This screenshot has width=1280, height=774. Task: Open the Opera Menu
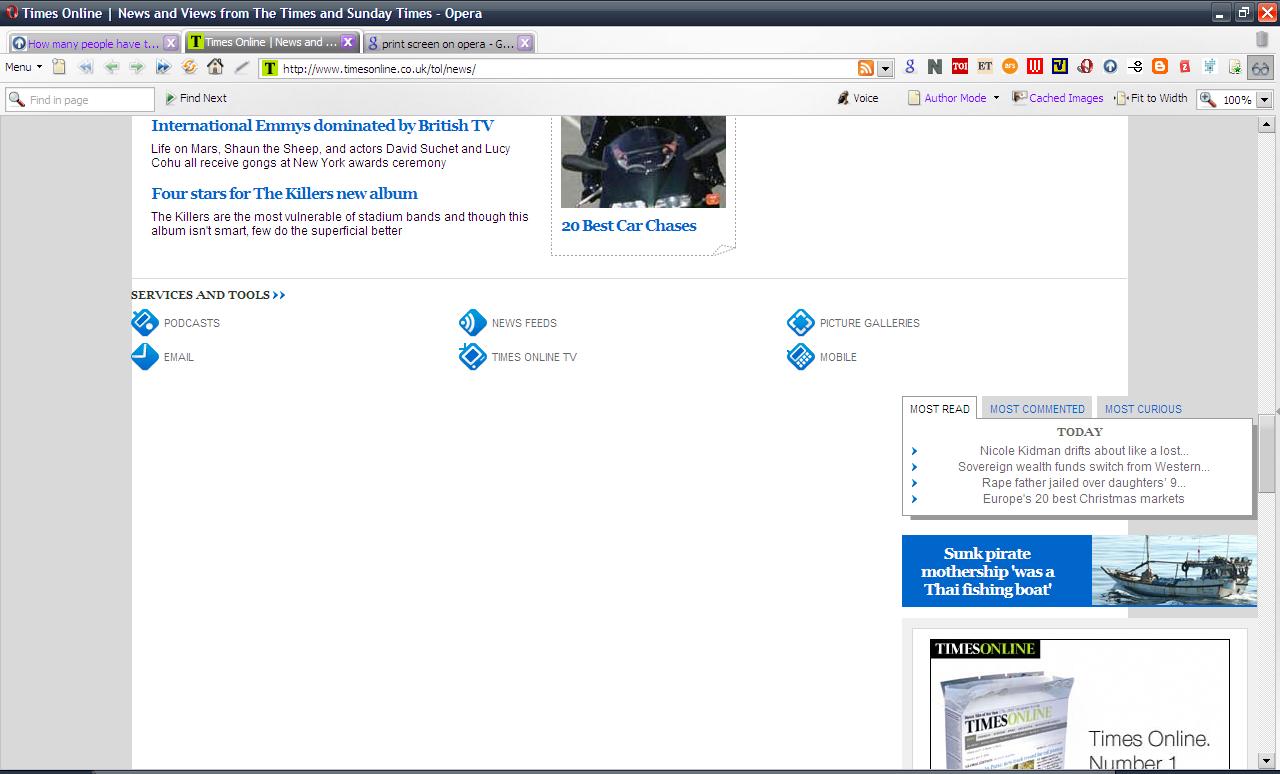pos(23,67)
